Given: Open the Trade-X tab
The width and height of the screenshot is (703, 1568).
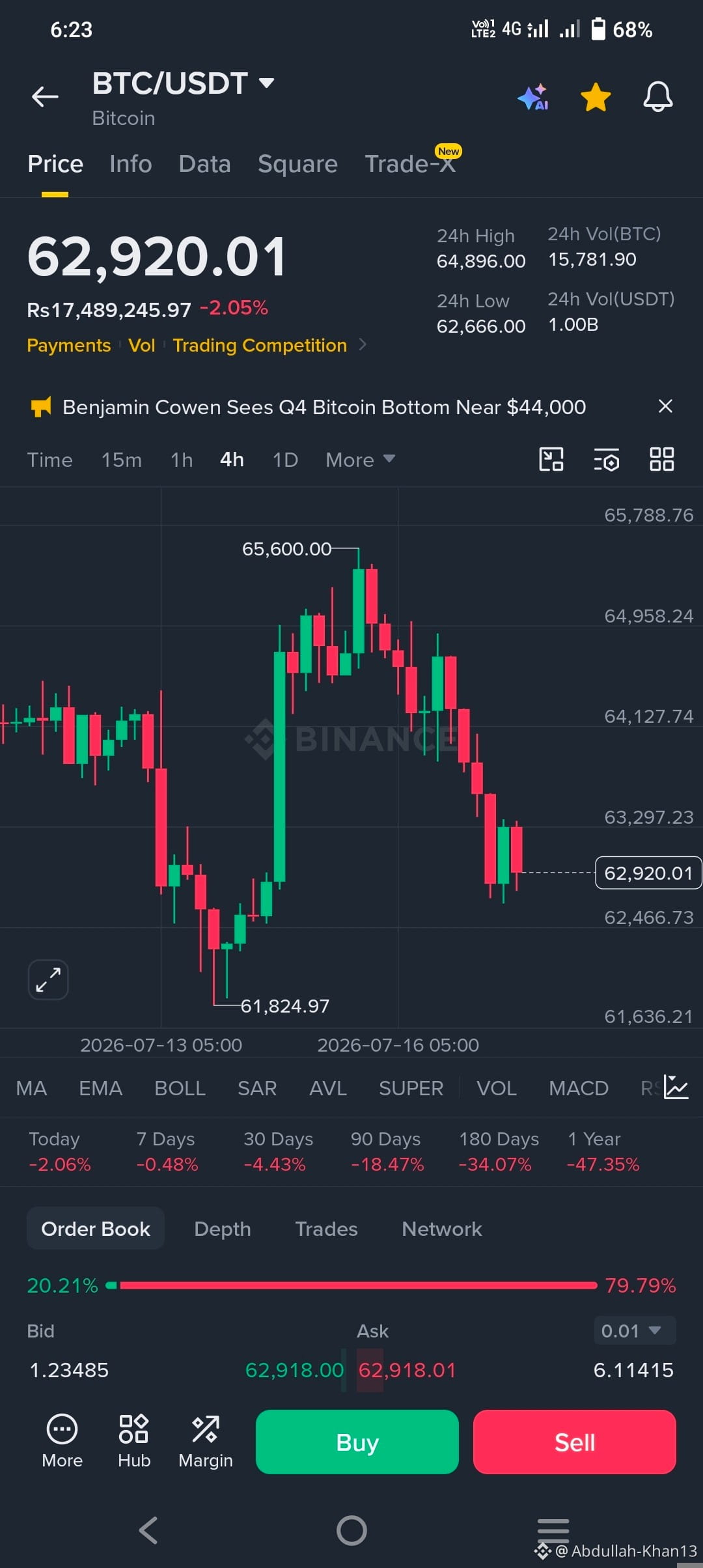Looking at the screenshot, I should (x=410, y=164).
